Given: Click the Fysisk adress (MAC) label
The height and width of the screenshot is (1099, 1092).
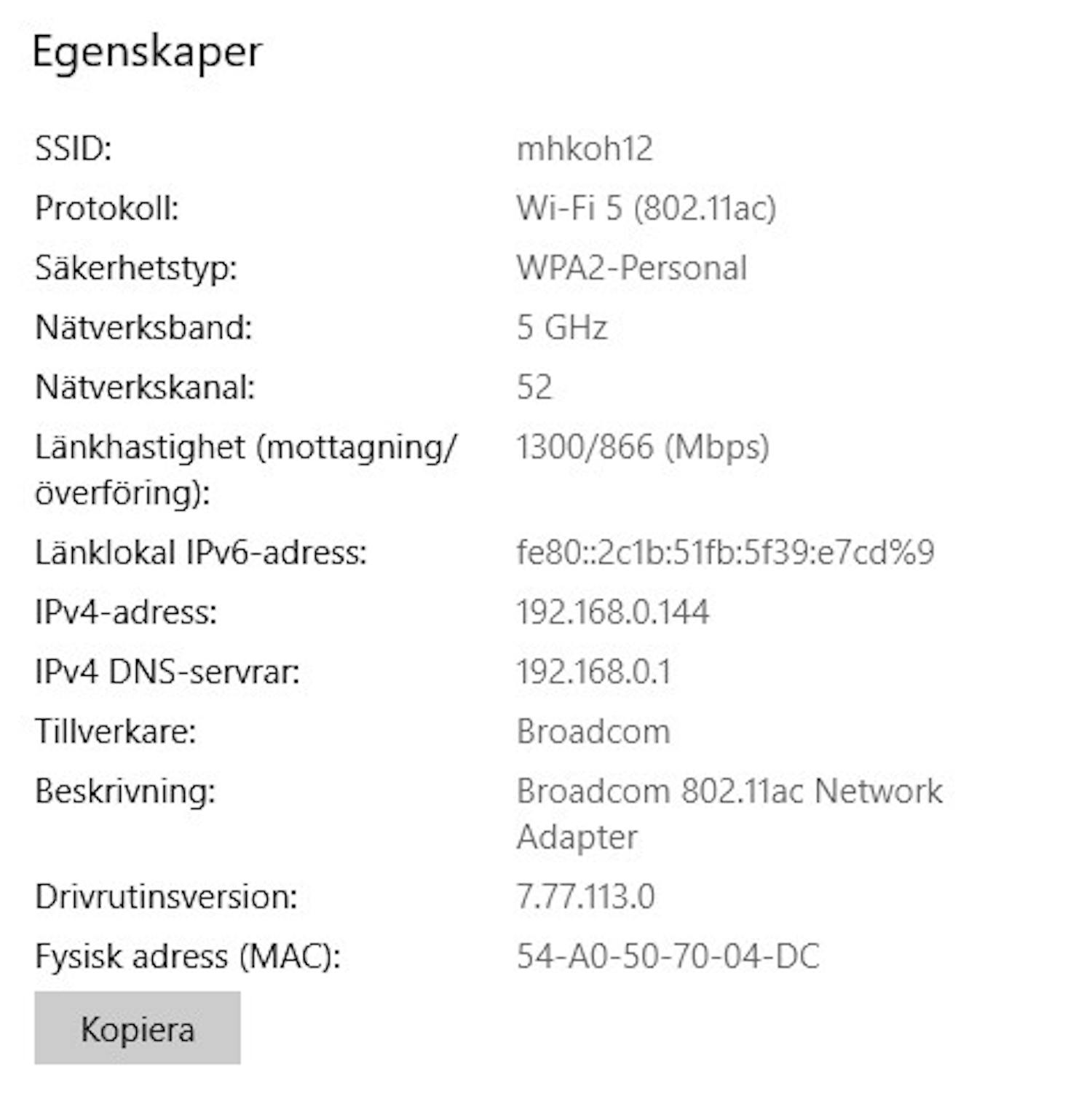Looking at the screenshot, I should (188, 956).
